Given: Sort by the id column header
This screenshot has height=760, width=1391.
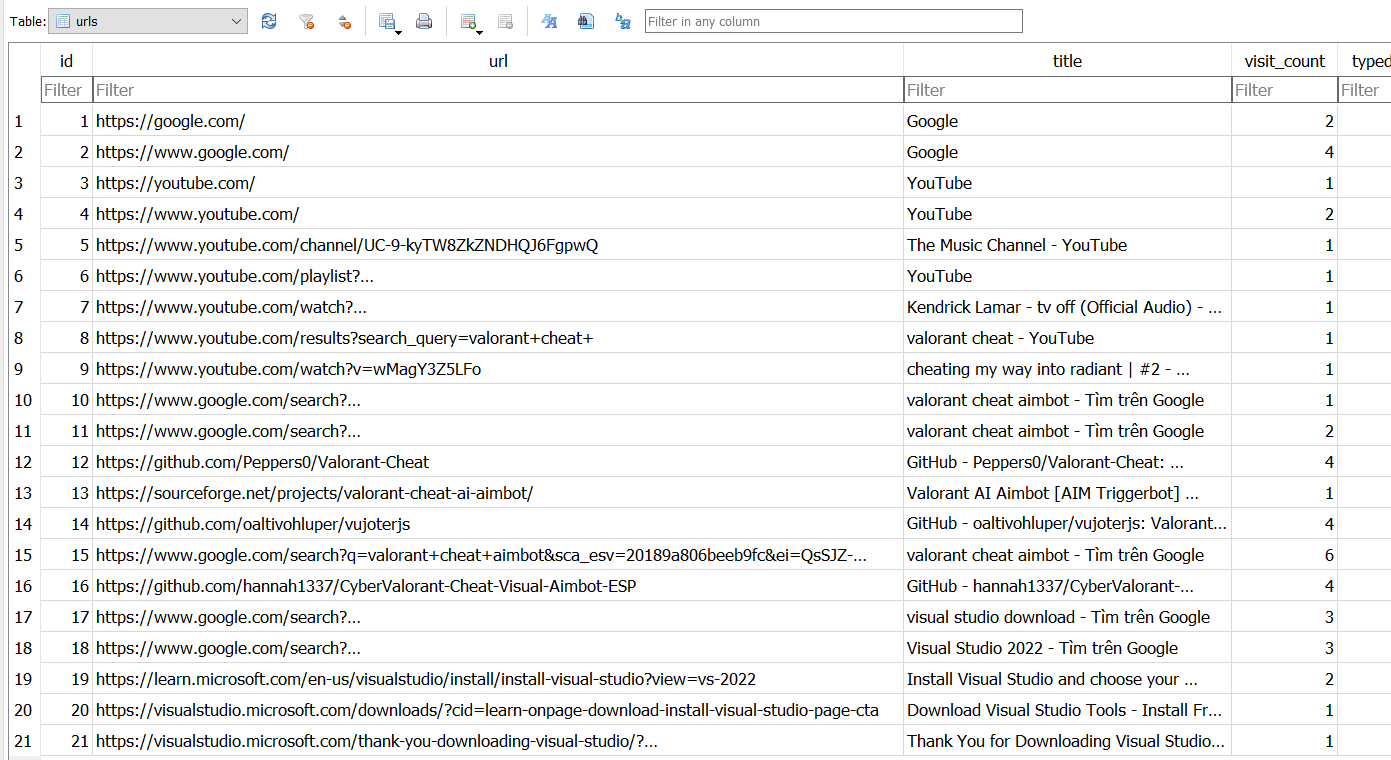Looking at the screenshot, I should click(66, 61).
